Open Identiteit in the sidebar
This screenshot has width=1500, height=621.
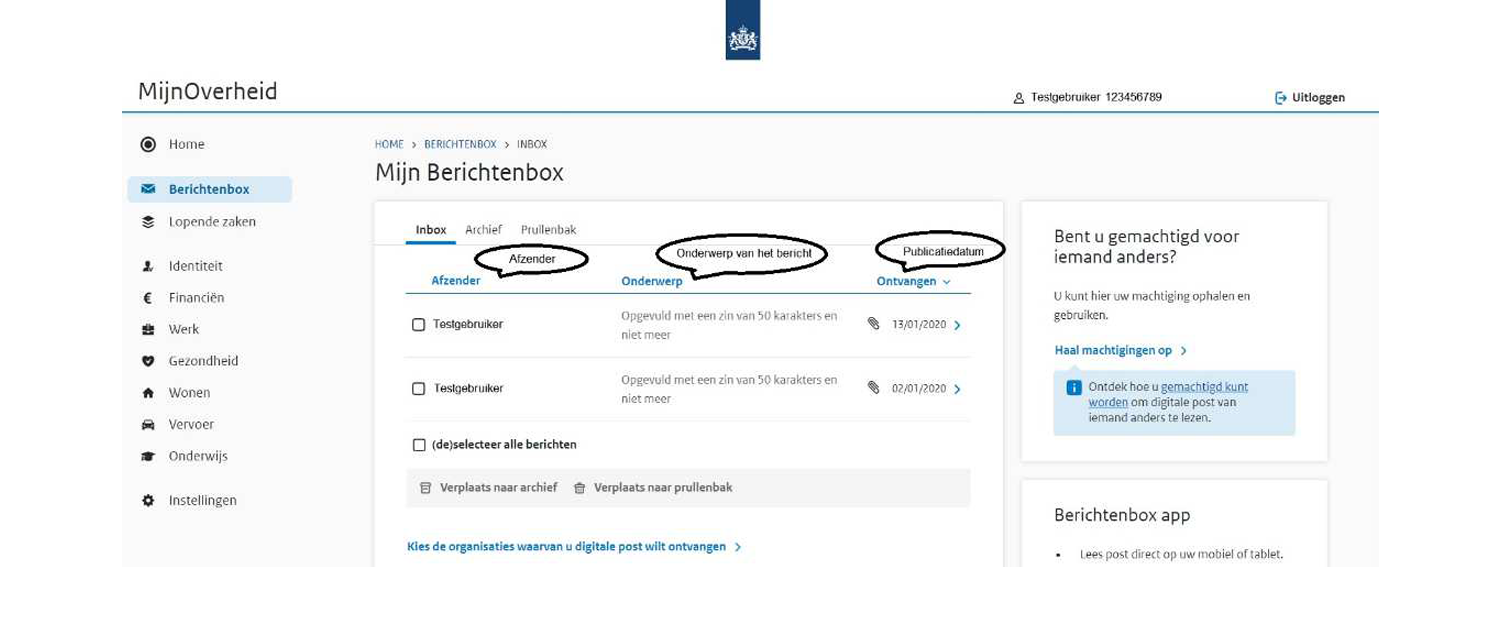pos(195,266)
